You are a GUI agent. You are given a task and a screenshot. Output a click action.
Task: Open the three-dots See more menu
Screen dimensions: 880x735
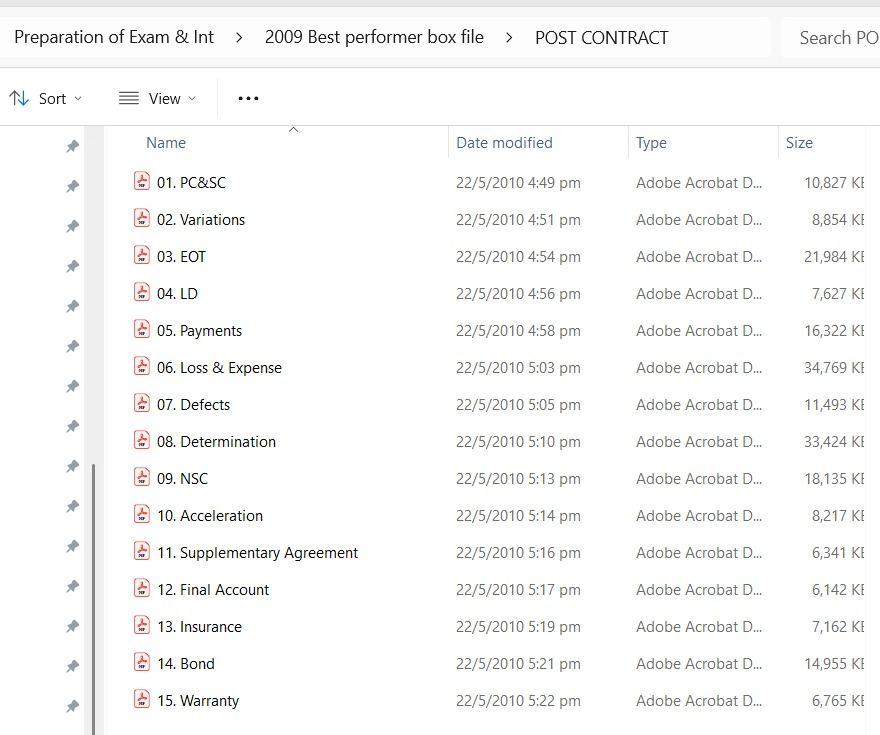click(x=248, y=98)
